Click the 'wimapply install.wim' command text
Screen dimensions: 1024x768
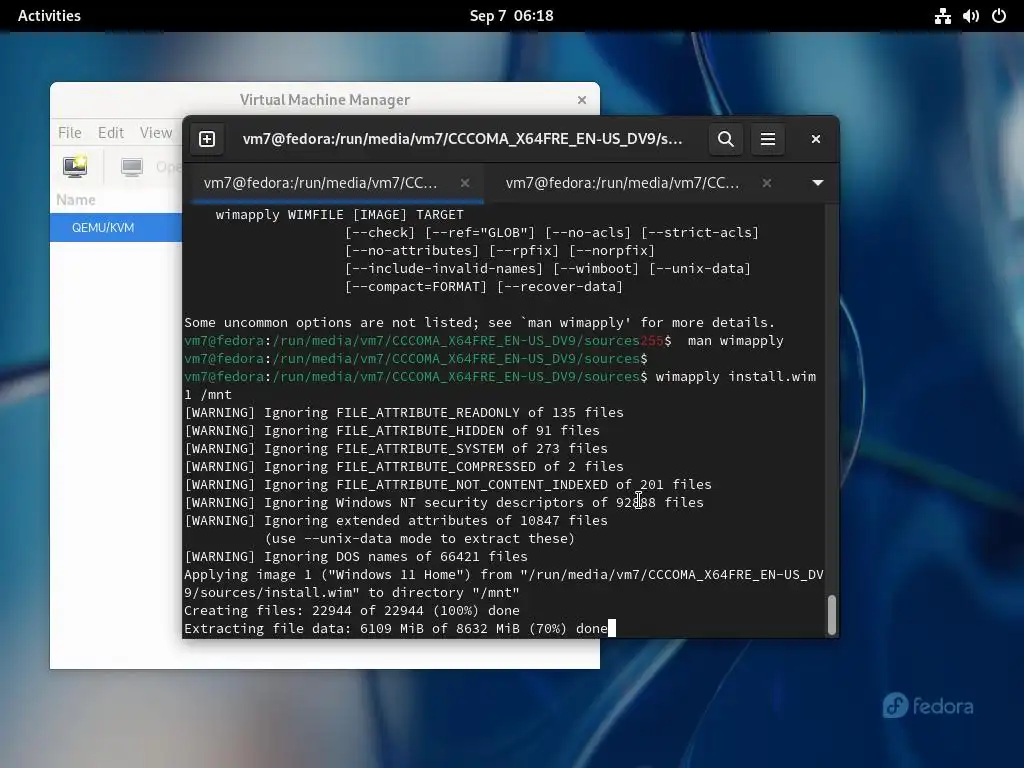[735, 377]
